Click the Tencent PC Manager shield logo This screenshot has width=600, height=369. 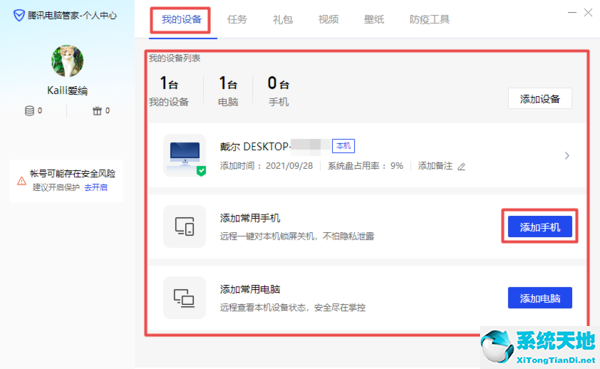(x=19, y=15)
